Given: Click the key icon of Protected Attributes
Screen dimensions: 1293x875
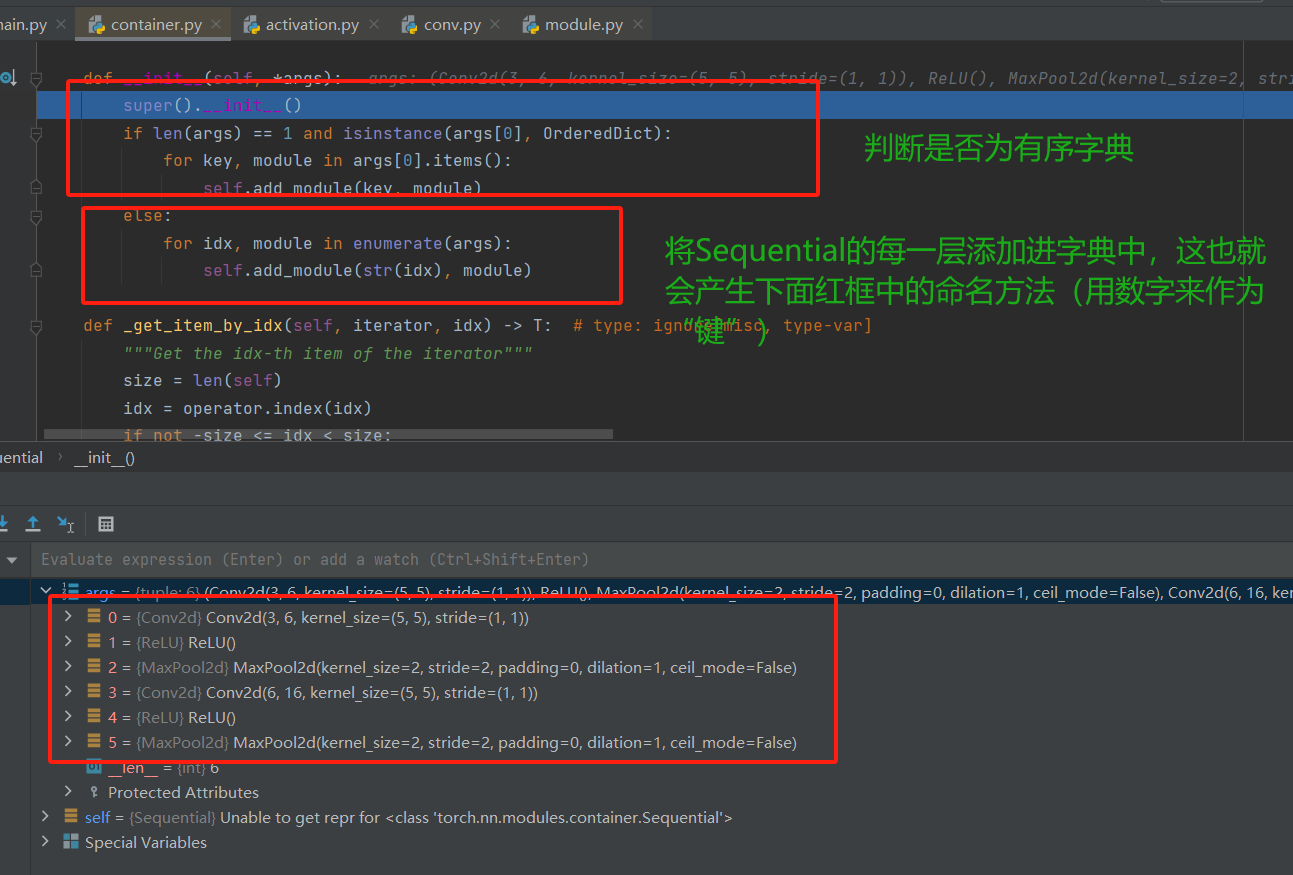Looking at the screenshot, I should click(95, 792).
